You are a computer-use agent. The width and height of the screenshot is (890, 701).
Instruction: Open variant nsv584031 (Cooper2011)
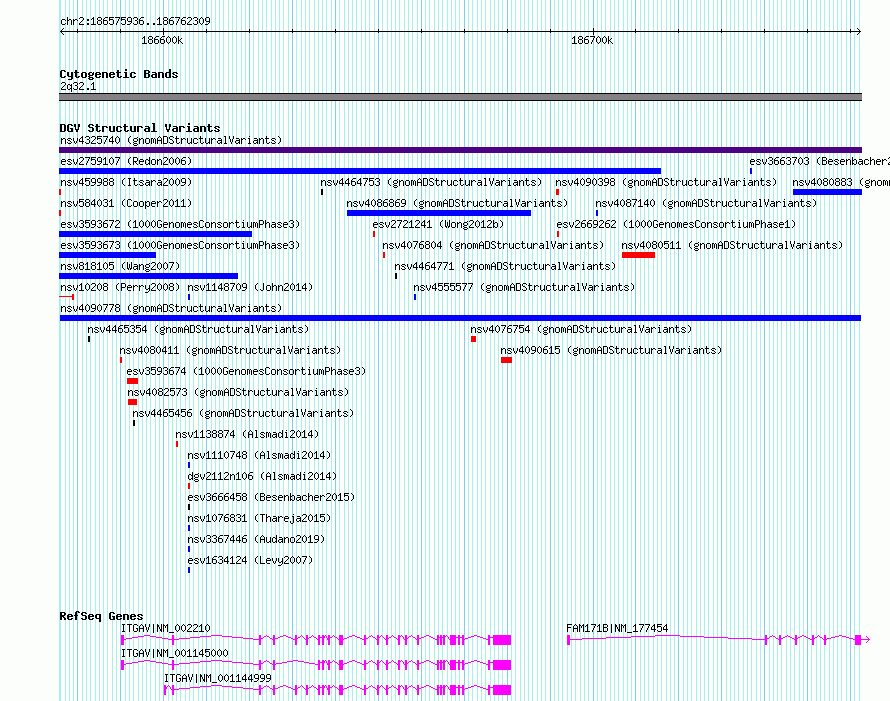click(x=126, y=203)
